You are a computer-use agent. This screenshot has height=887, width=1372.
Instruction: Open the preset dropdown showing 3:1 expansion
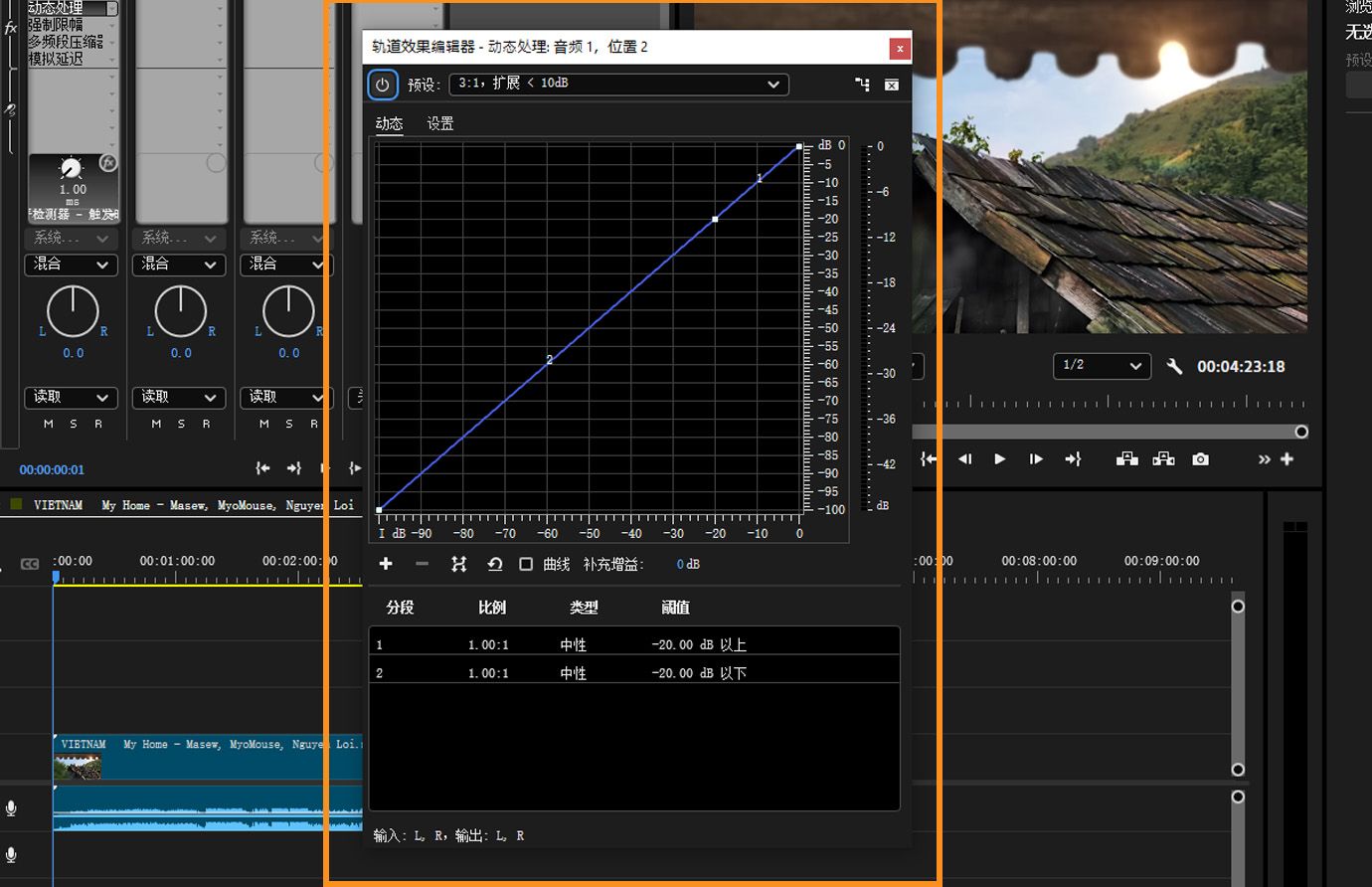[x=618, y=85]
